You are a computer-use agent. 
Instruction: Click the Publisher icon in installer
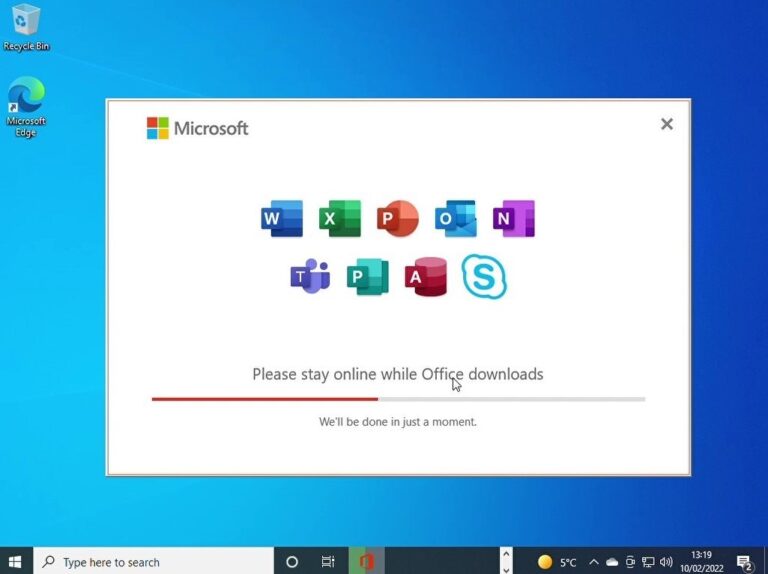[368, 277]
